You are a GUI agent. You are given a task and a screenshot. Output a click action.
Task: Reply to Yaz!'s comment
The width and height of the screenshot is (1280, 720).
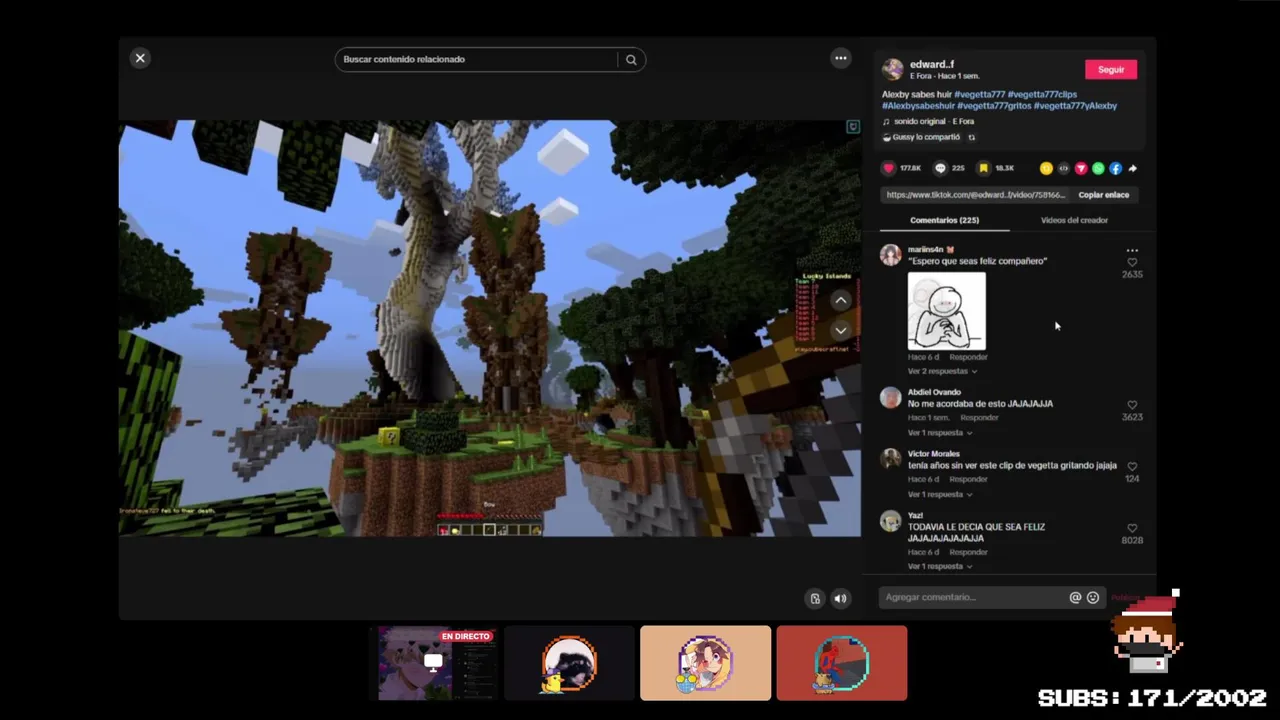pyautogui.click(x=968, y=552)
